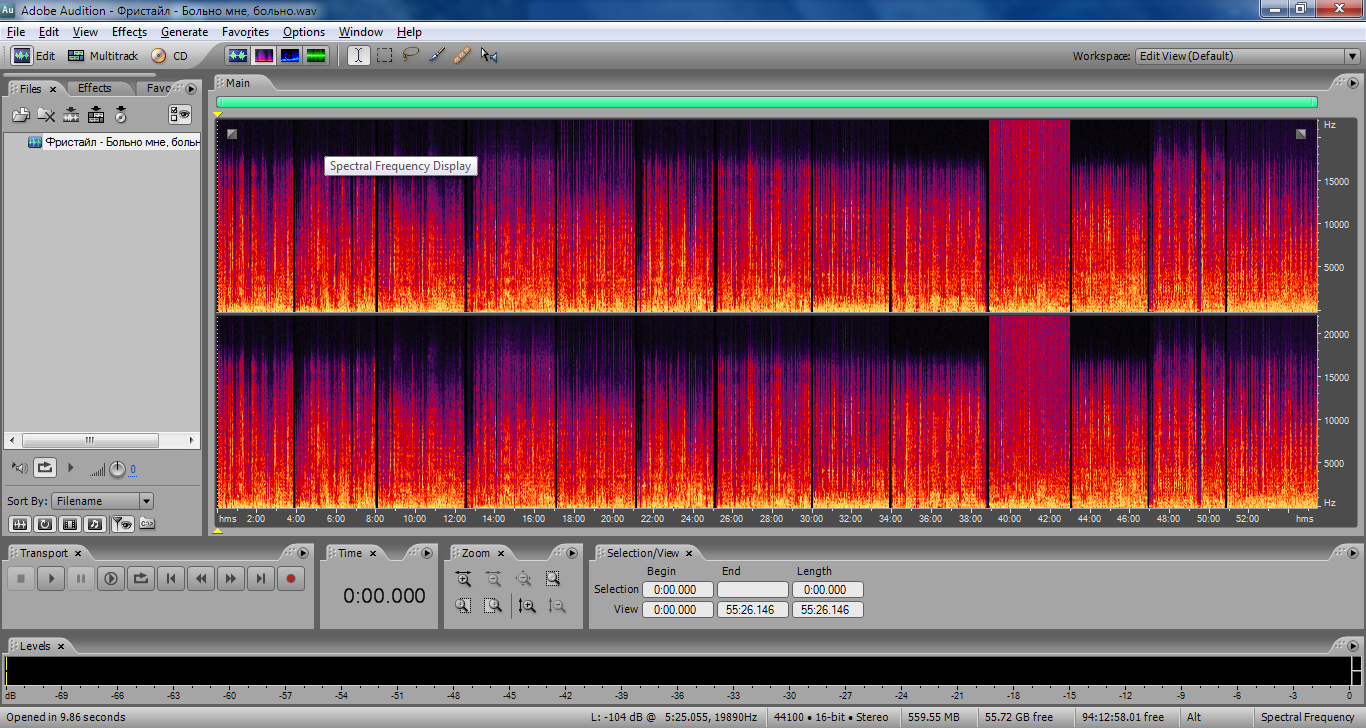Select the Фристайл wav file entry

(x=114, y=142)
